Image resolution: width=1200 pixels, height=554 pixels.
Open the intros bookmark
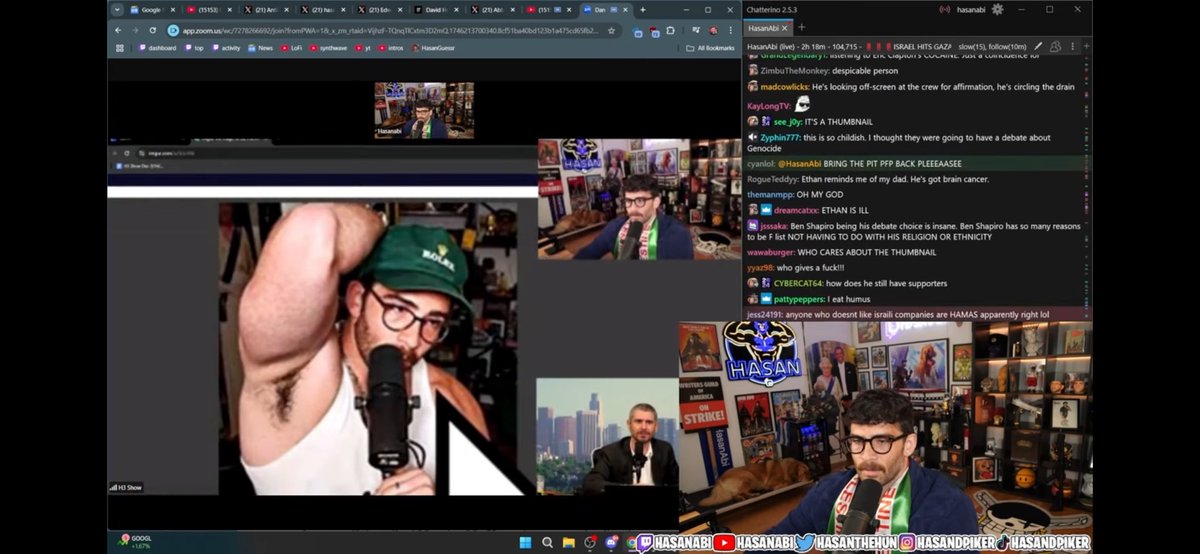pos(392,47)
